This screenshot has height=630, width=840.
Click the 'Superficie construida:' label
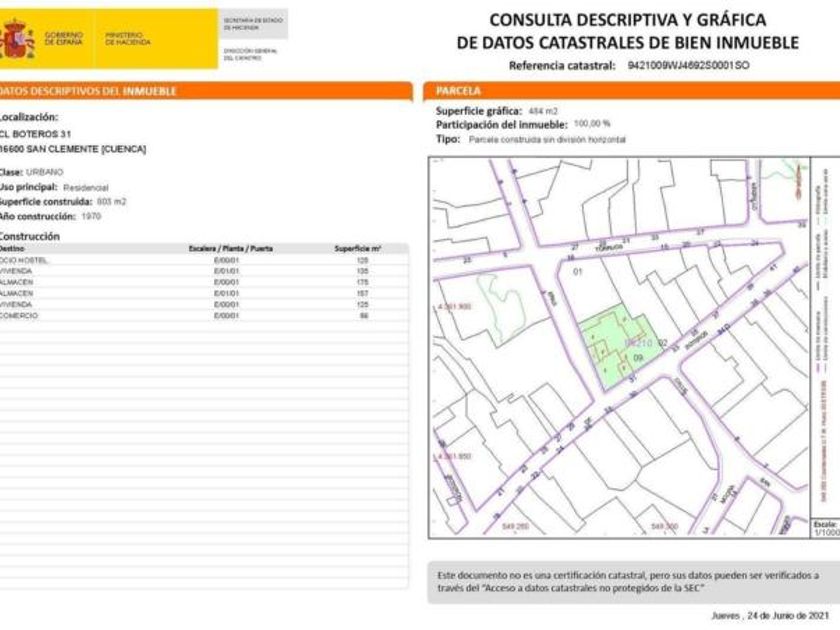(46, 202)
